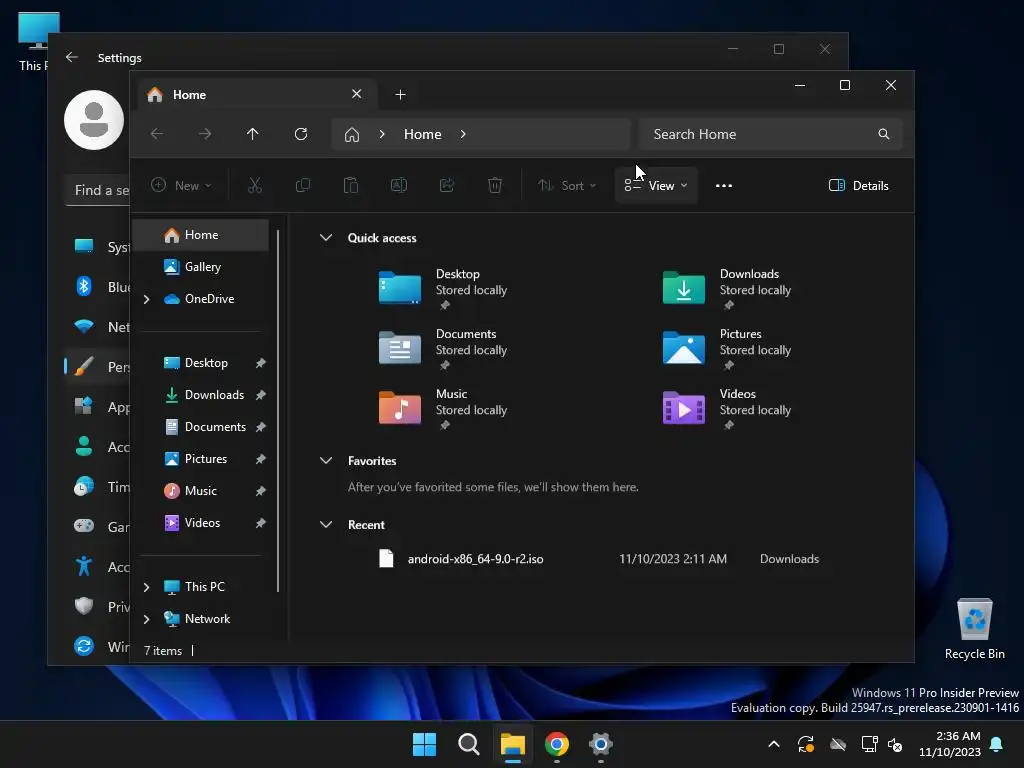Image resolution: width=1024 pixels, height=768 pixels.
Task: Click the Back arrow in File Explorer
Action: pos(157,134)
